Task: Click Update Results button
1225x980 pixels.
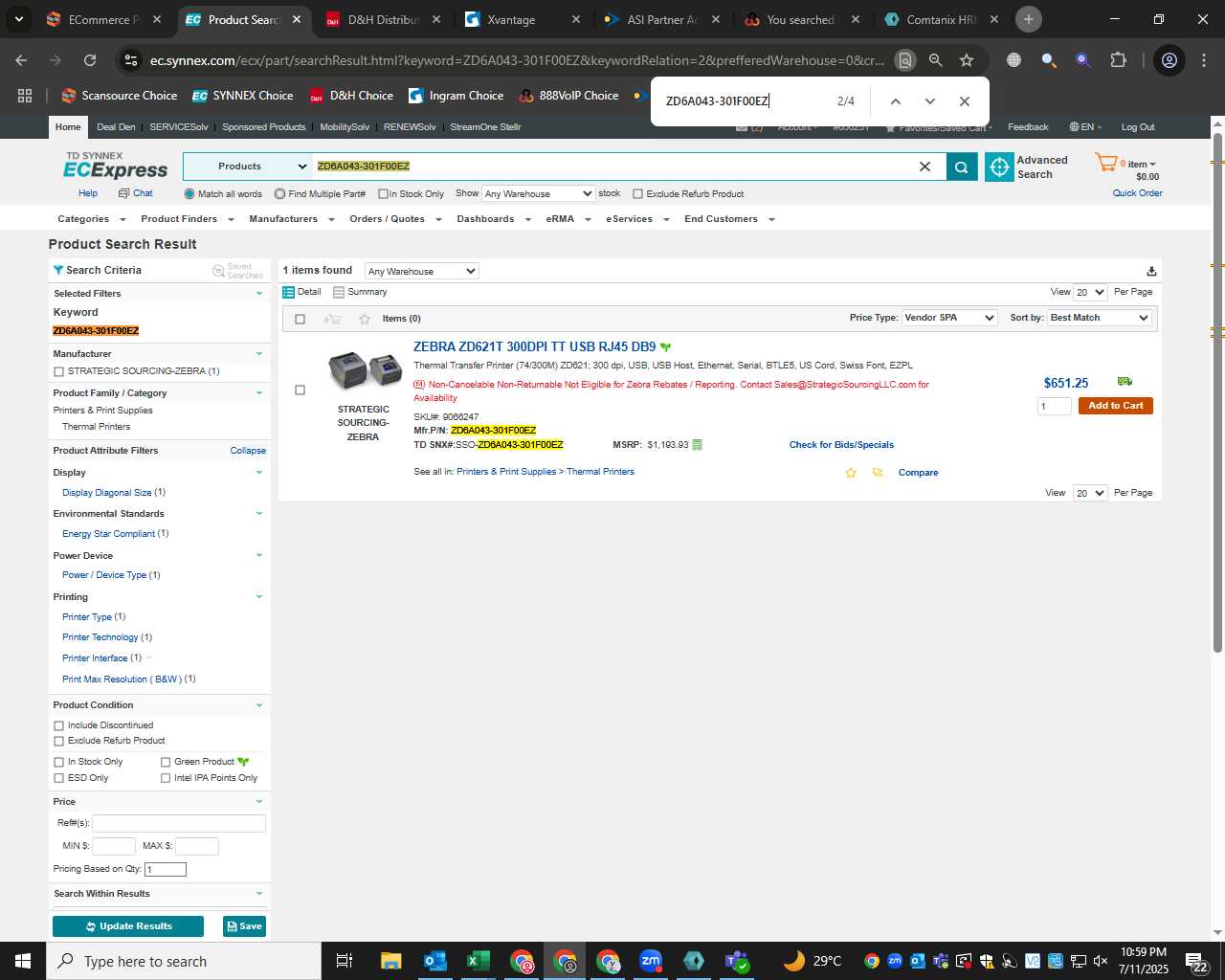Action: pyautogui.click(x=128, y=926)
